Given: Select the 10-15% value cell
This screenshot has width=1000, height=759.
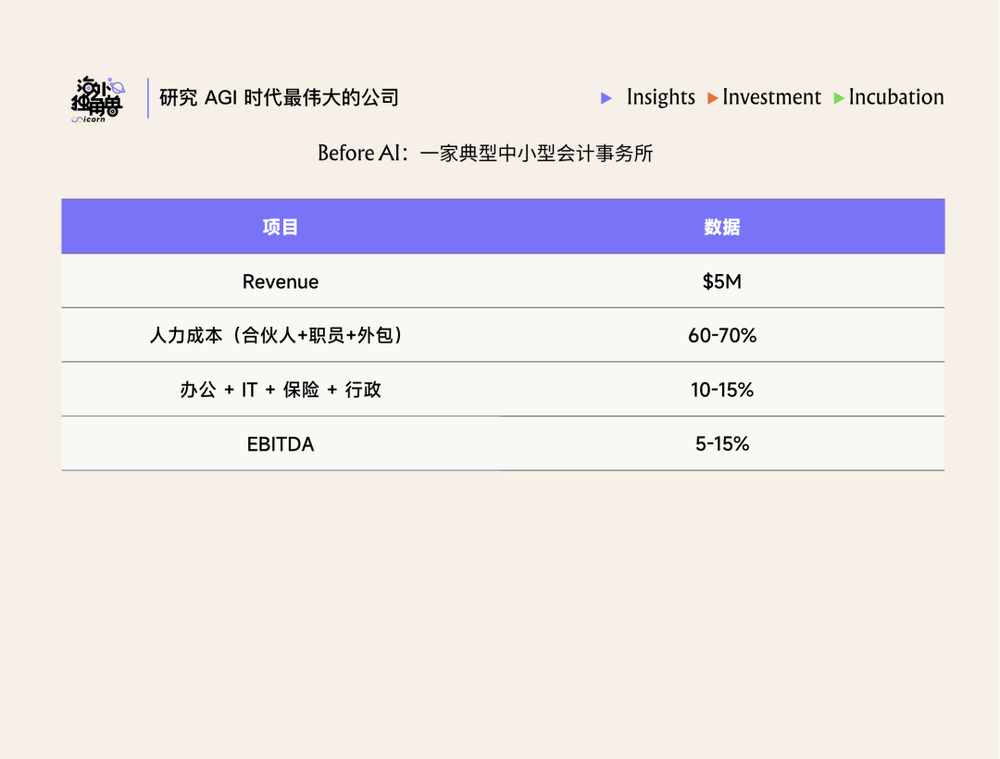Looking at the screenshot, I should (x=722, y=390).
